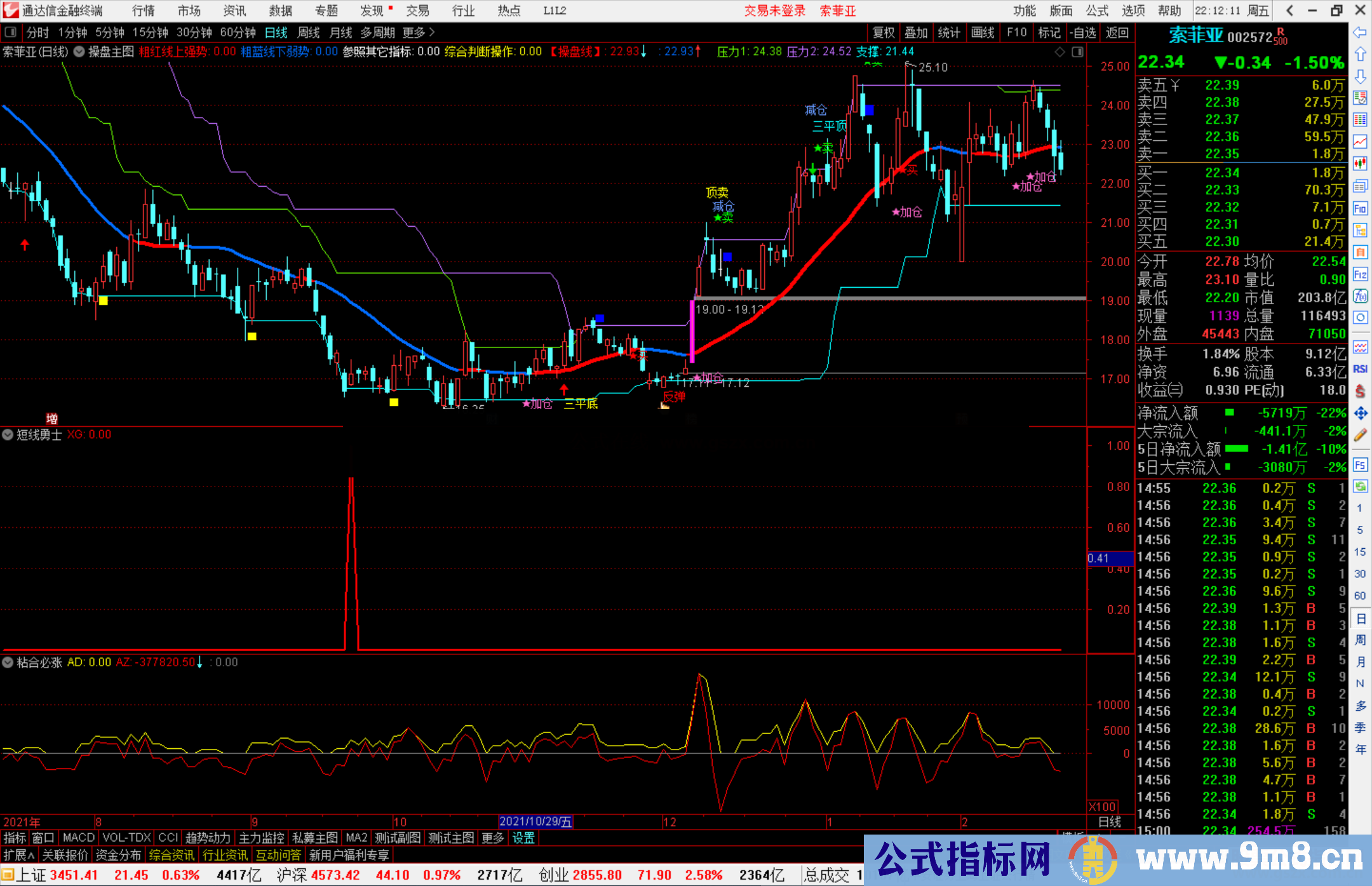Open the F10 info sidebar icon
The height and width of the screenshot is (886, 1372).
coord(1360,208)
